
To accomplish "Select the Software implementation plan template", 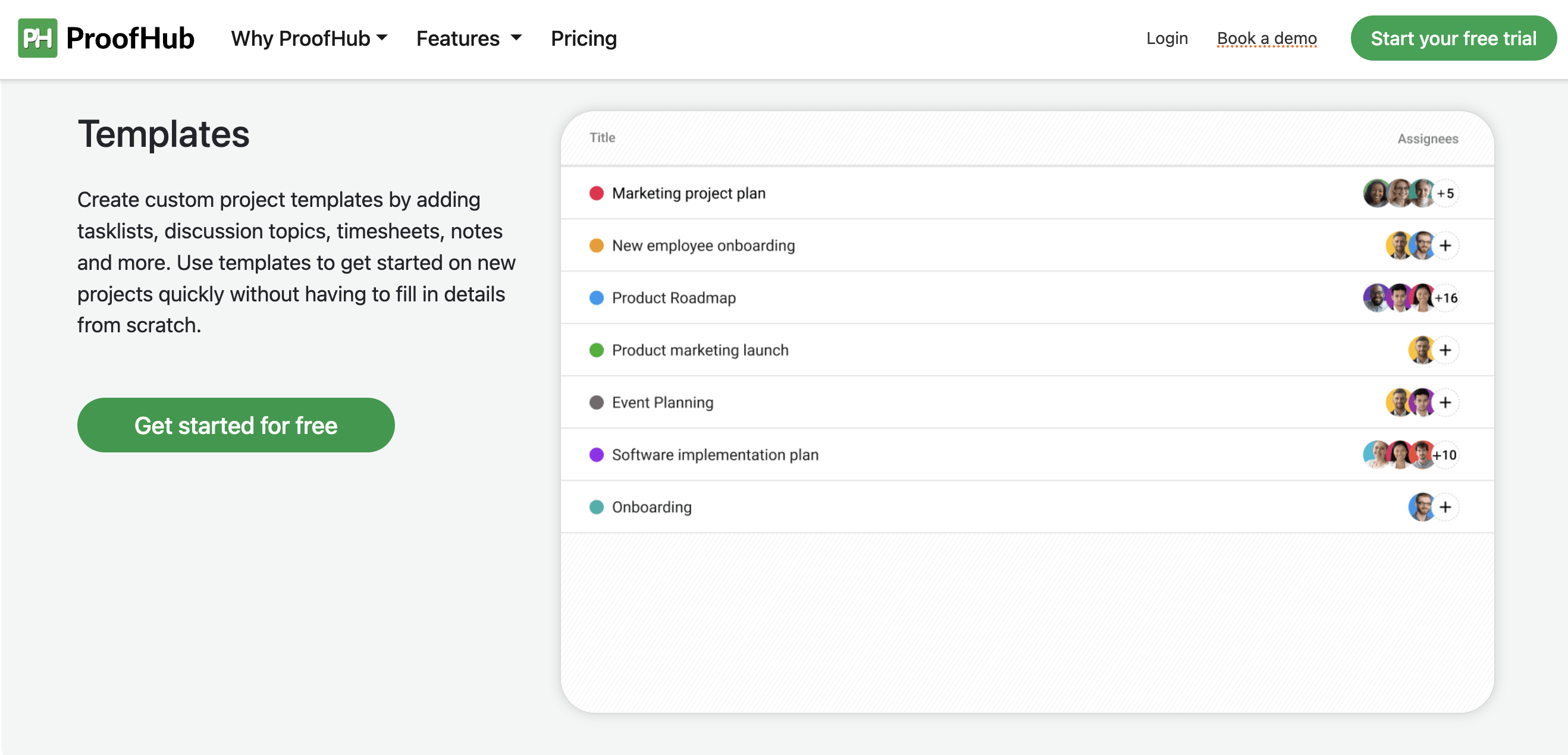I will [714, 455].
